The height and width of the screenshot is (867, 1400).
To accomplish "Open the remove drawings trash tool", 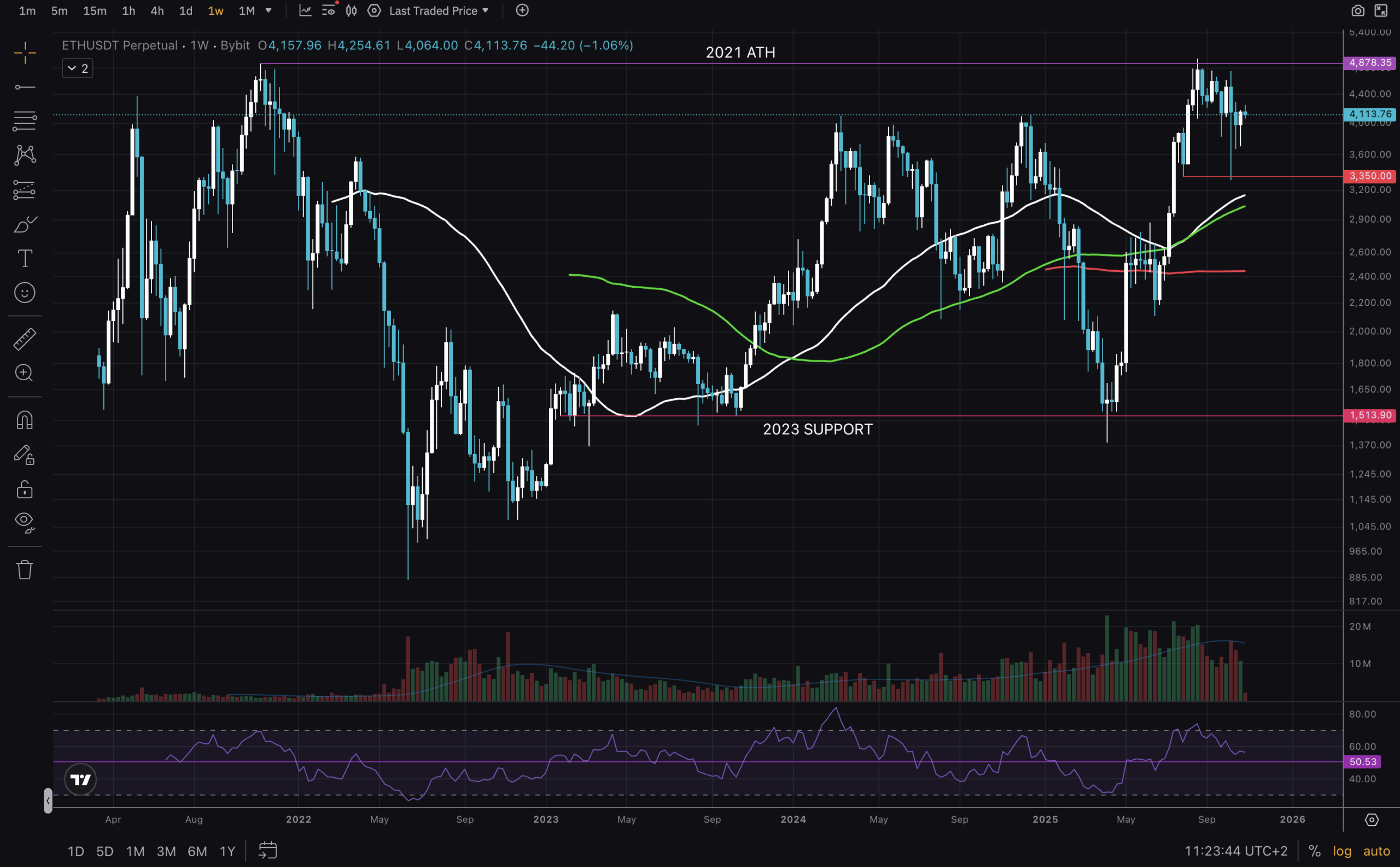I will 25,569.
